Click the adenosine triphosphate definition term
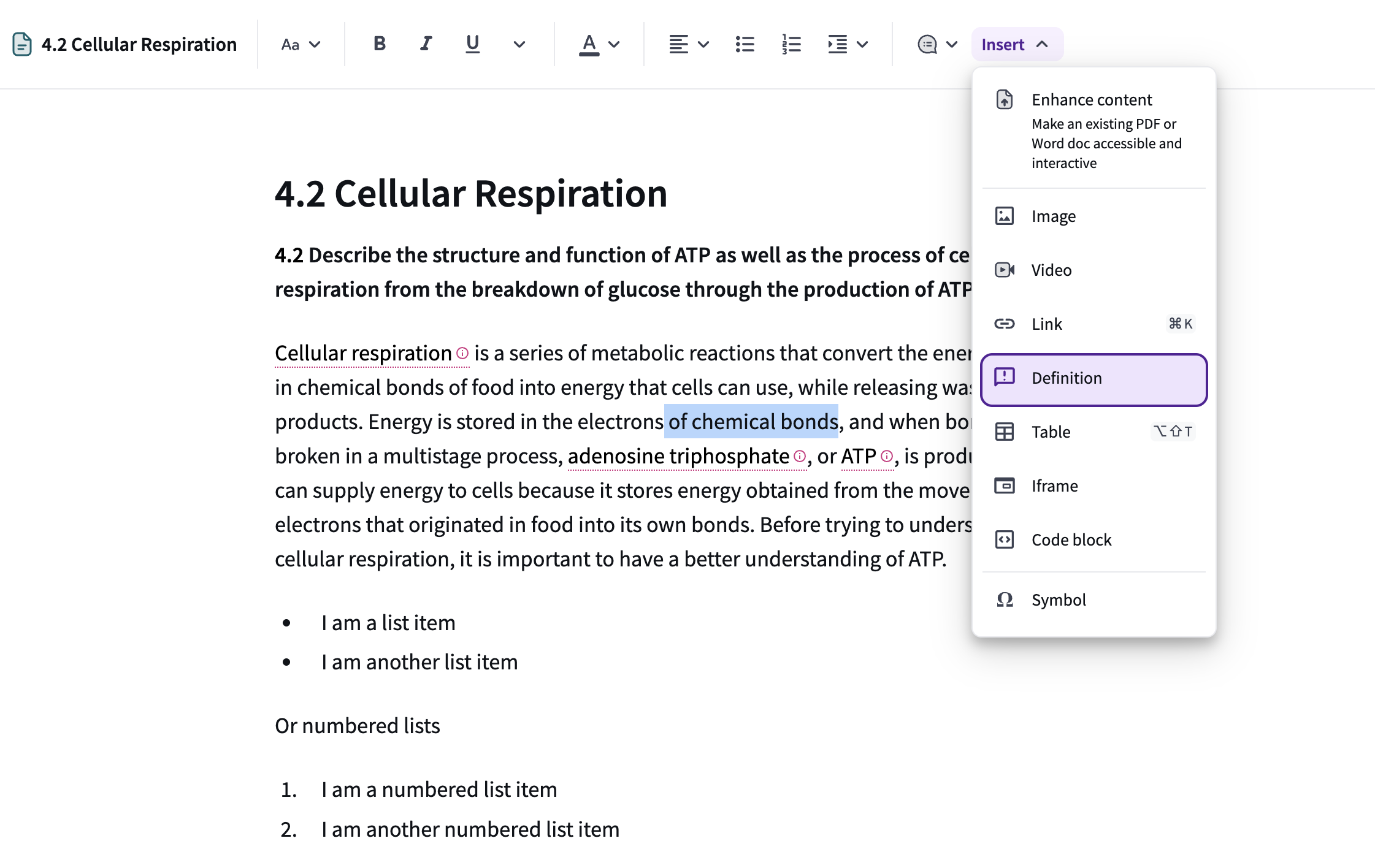1375x868 pixels. (x=678, y=456)
